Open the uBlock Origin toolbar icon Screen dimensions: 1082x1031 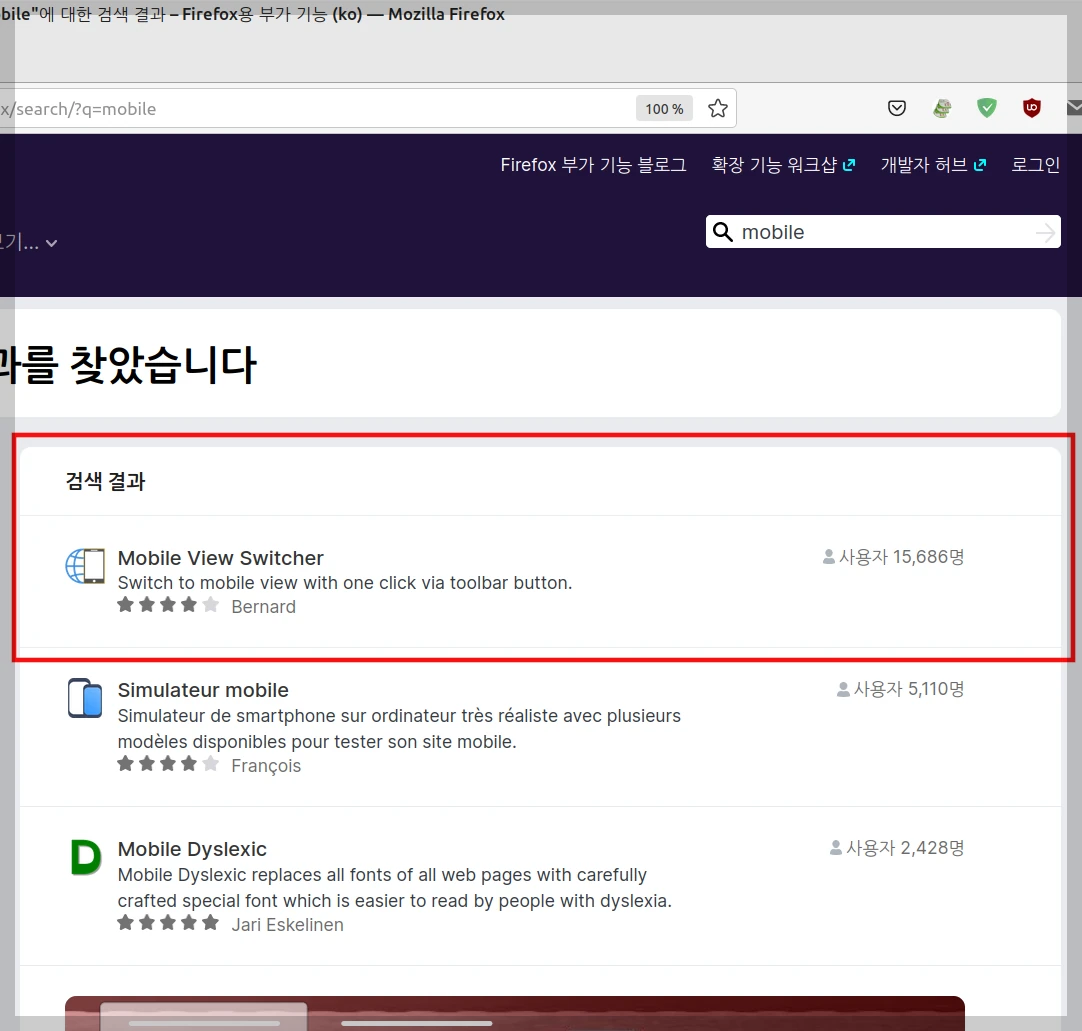click(x=1032, y=108)
